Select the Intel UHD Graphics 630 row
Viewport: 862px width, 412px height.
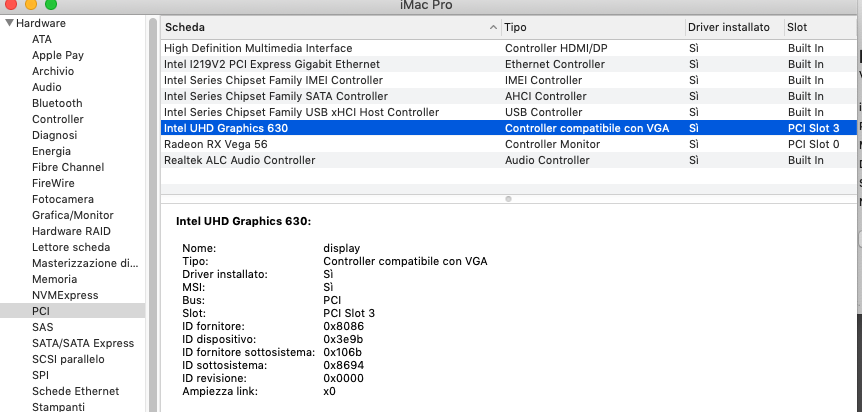point(509,128)
